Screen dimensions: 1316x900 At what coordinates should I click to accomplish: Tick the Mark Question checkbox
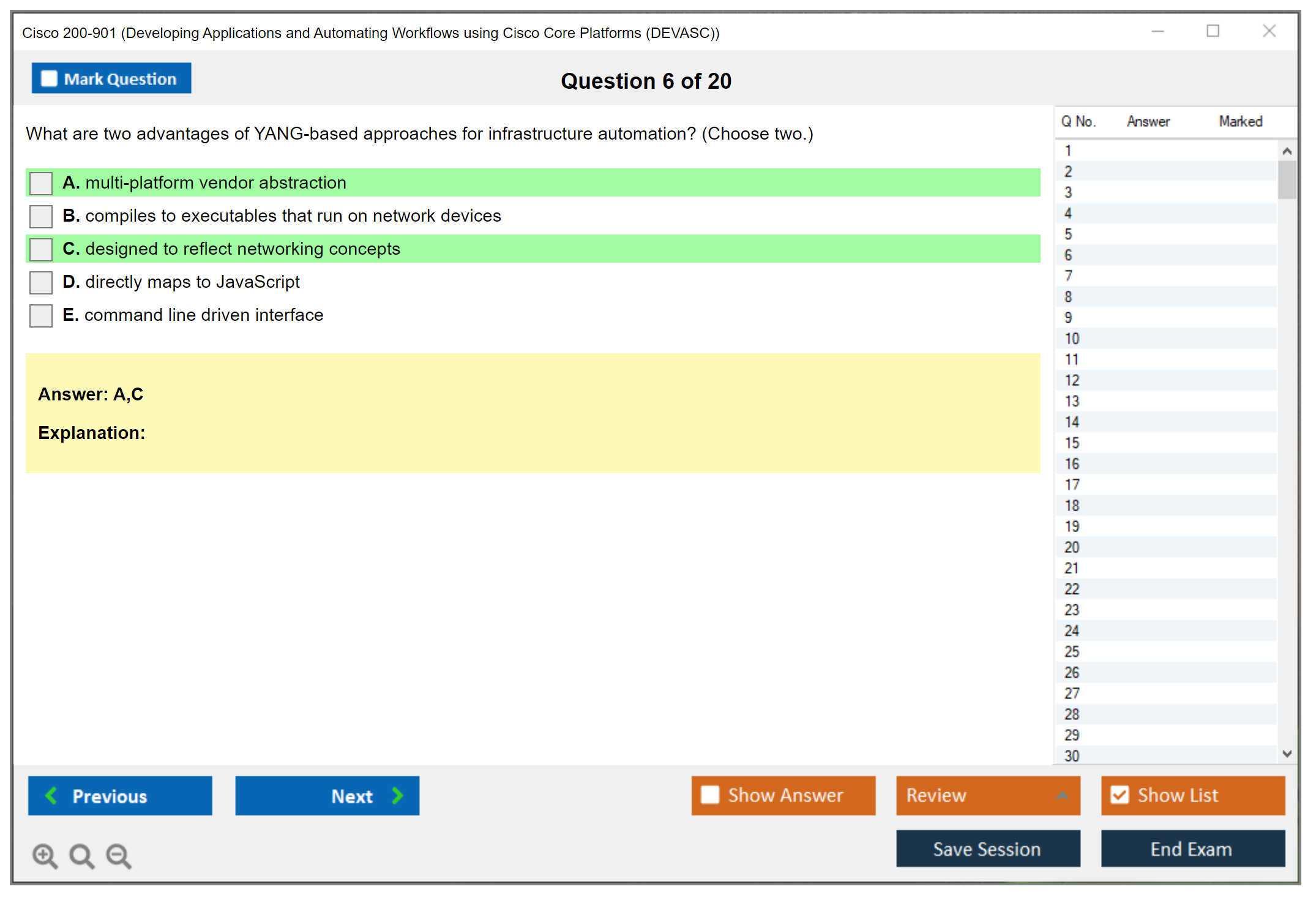(49, 78)
